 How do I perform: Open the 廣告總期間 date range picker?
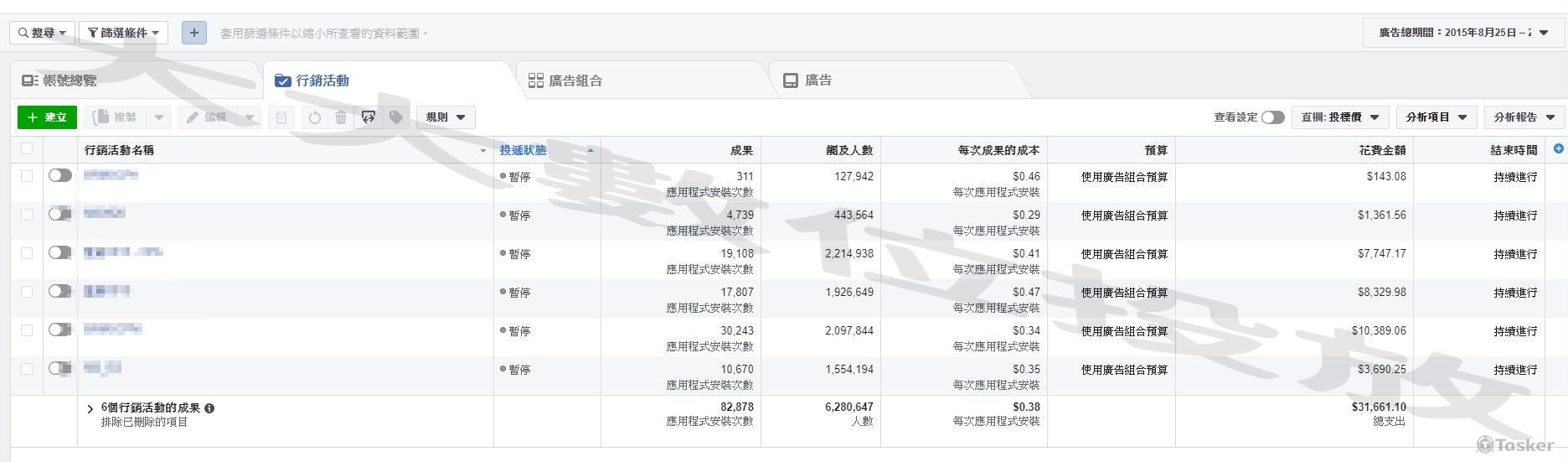[1462, 33]
